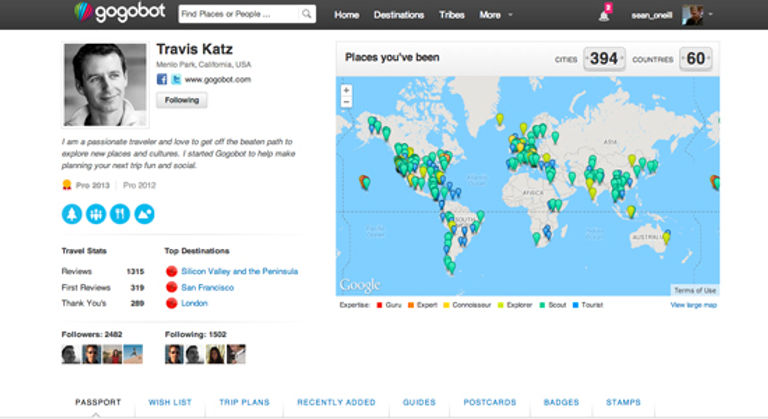Switch to the Badges tab

pyautogui.click(x=561, y=402)
